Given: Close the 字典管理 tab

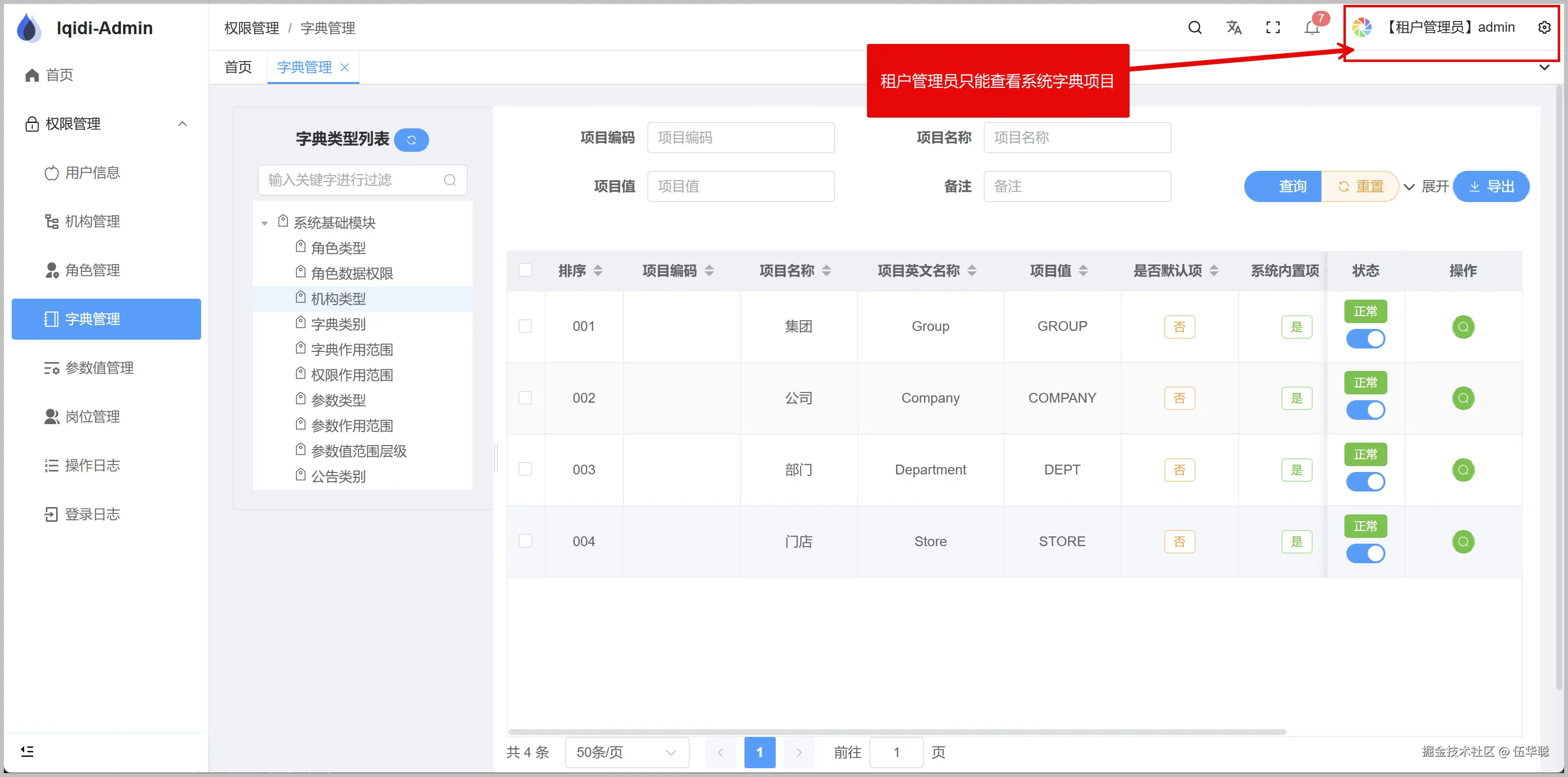Looking at the screenshot, I should click(345, 67).
